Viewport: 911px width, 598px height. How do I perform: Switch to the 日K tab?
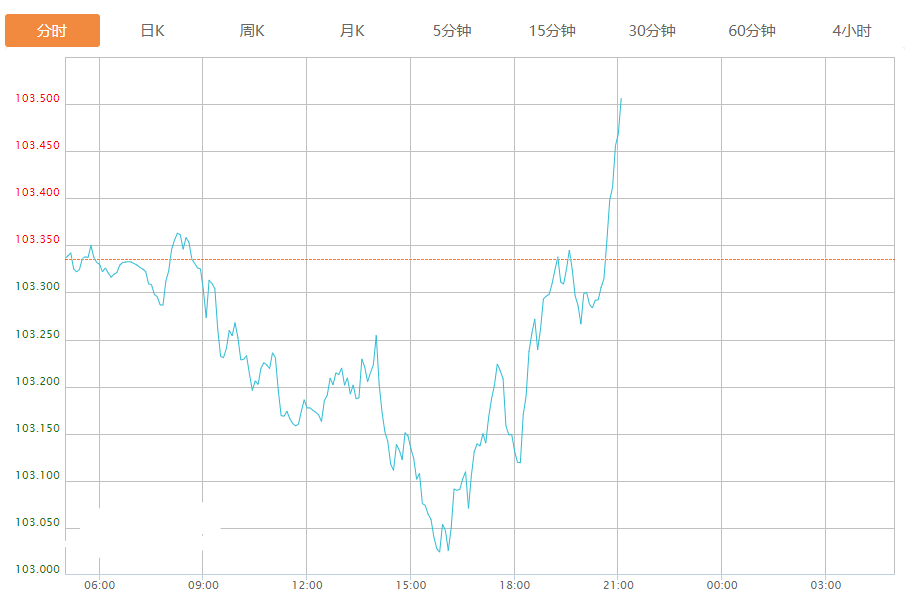coord(152,31)
